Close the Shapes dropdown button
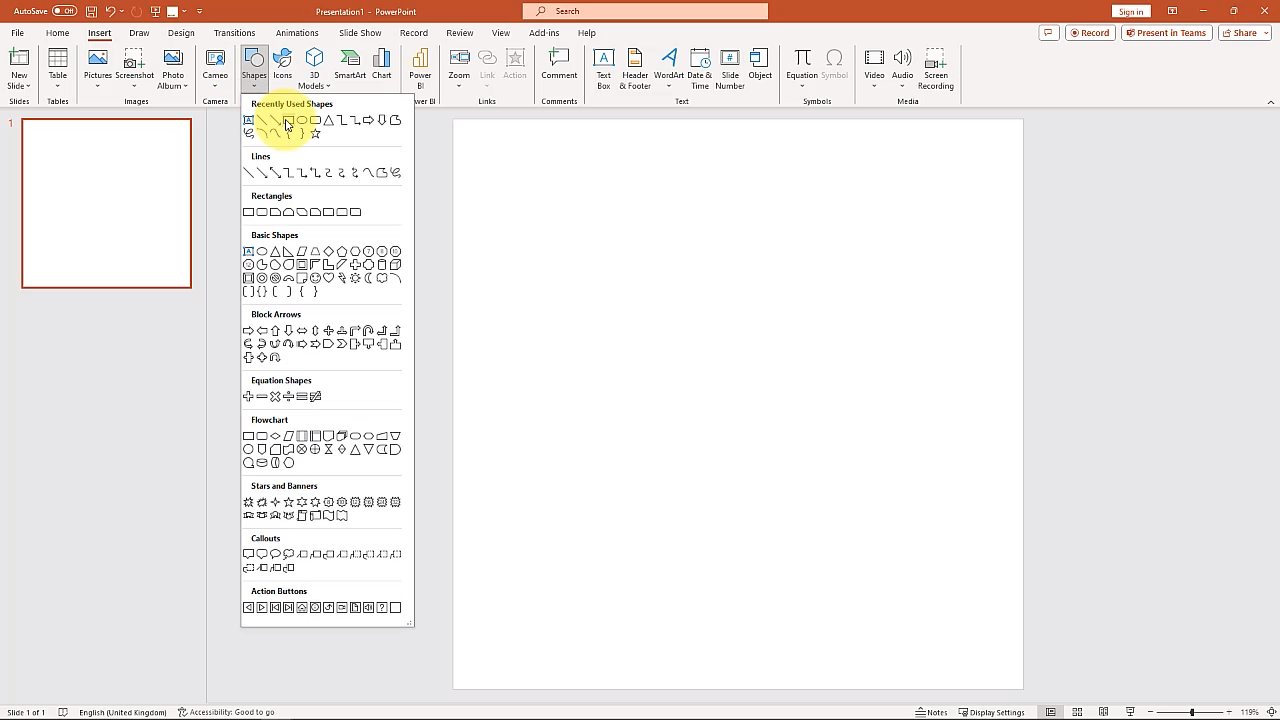Viewport: 1280px width, 720px height. coord(254,68)
